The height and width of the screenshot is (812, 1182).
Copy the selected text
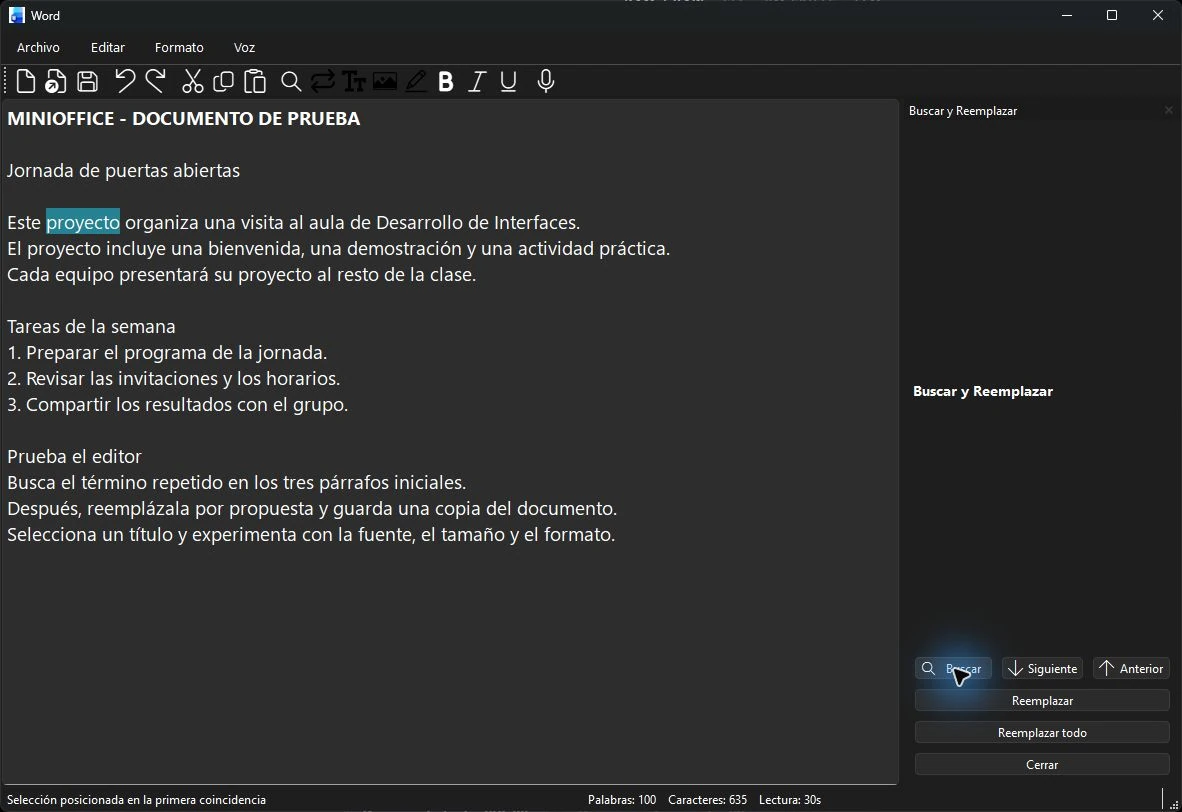(223, 81)
